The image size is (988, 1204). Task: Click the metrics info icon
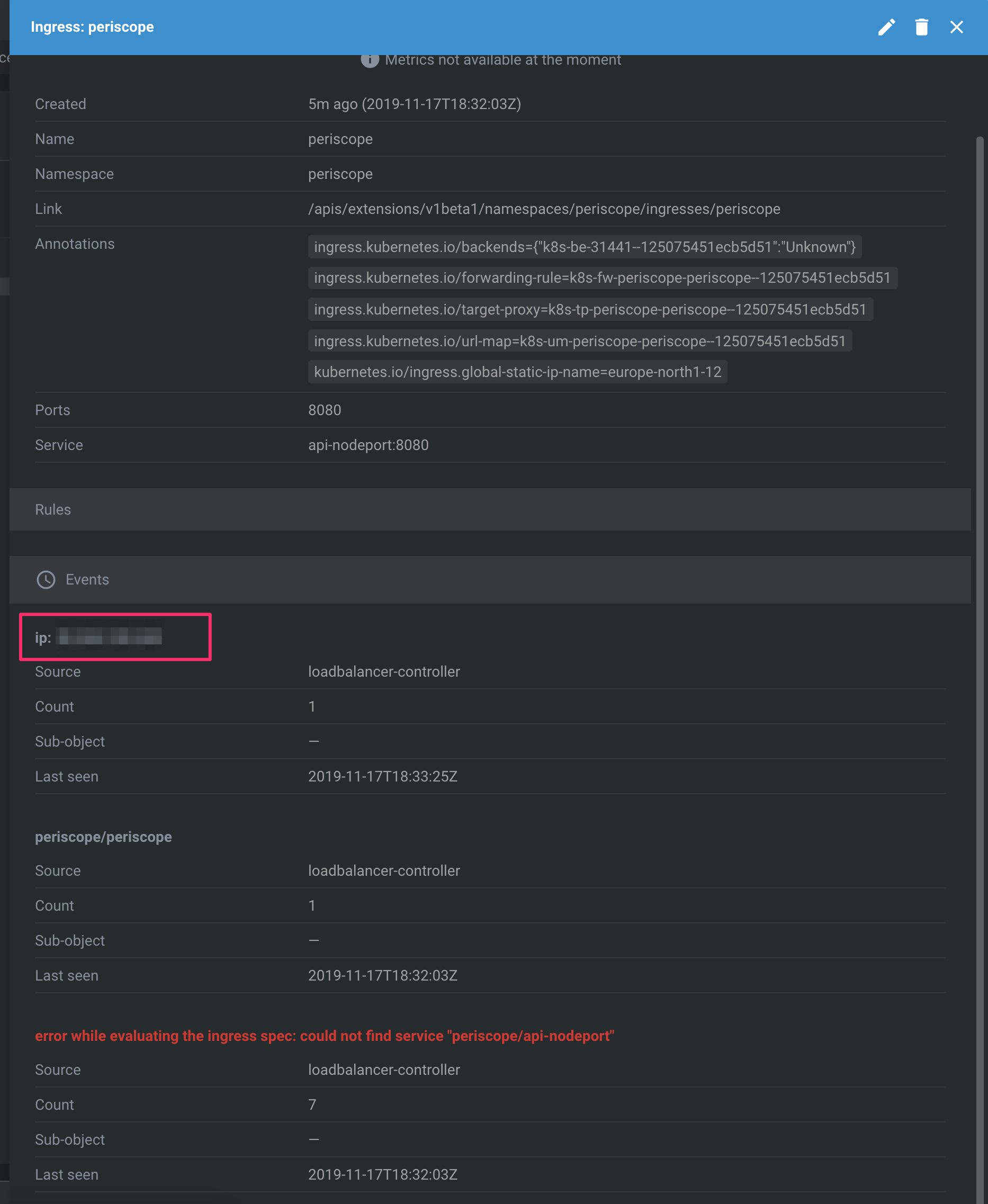point(370,60)
